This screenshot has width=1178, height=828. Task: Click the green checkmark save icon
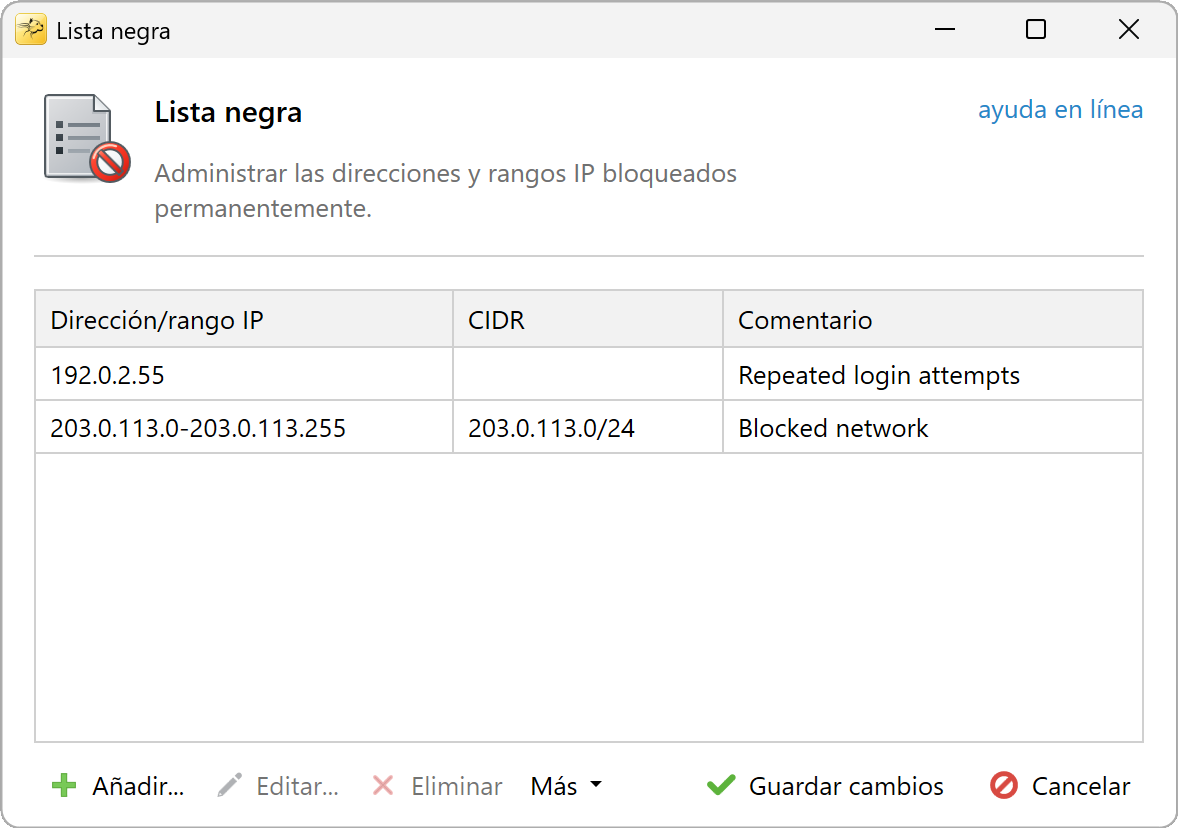pyautogui.click(x=721, y=785)
